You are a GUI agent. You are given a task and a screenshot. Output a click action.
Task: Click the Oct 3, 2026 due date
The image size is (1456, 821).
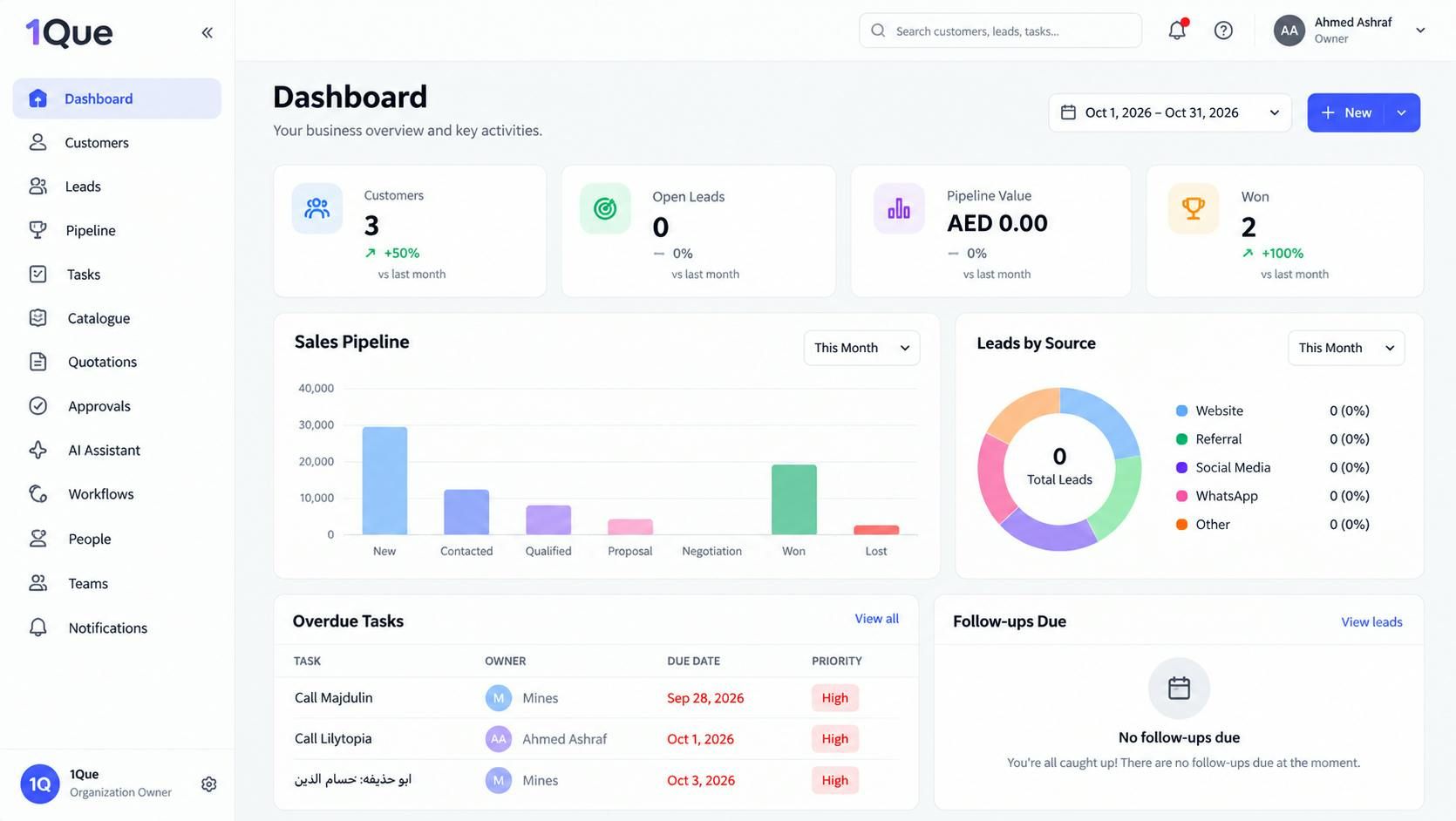click(701, 780)
